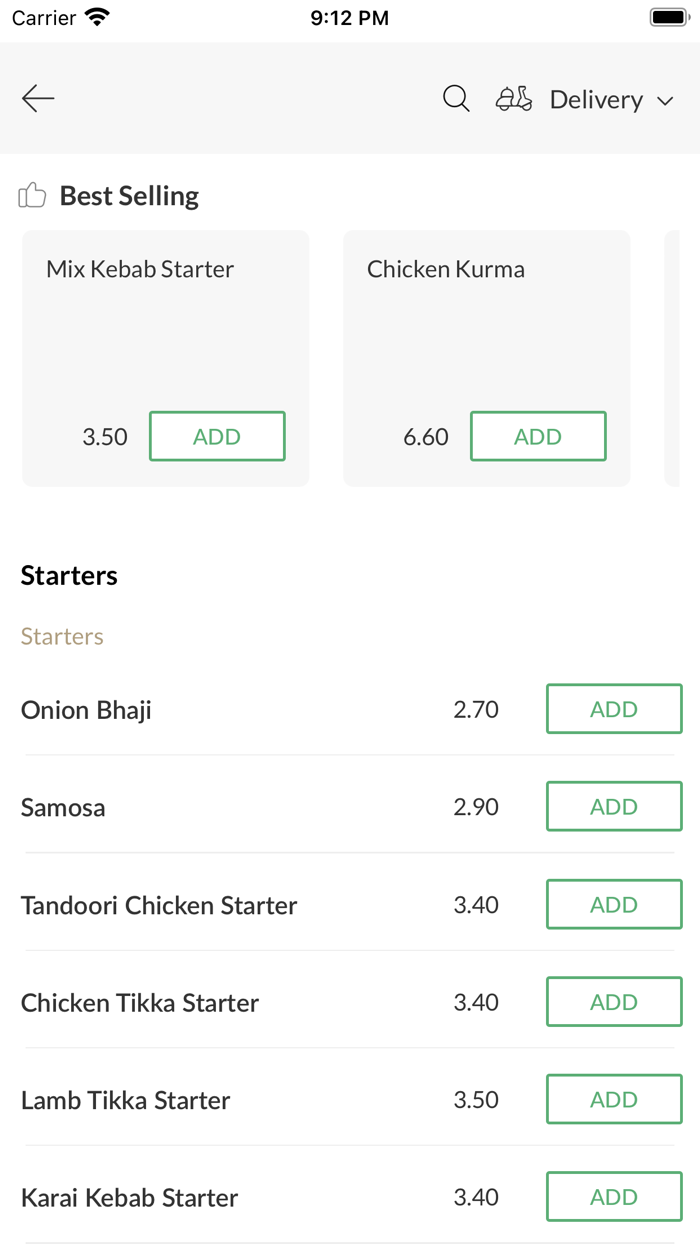
Task: Tap the partially visible third best-selling card
Action: 673,358
